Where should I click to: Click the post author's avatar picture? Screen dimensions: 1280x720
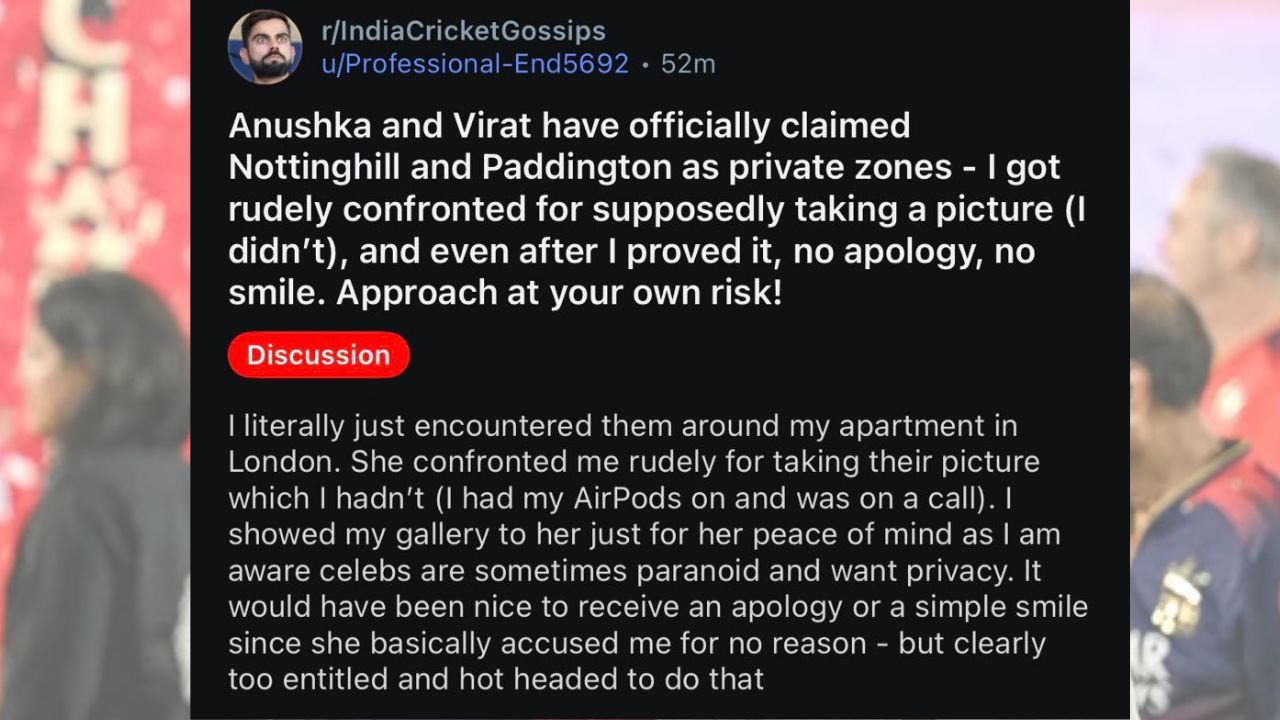click(265, 47)
